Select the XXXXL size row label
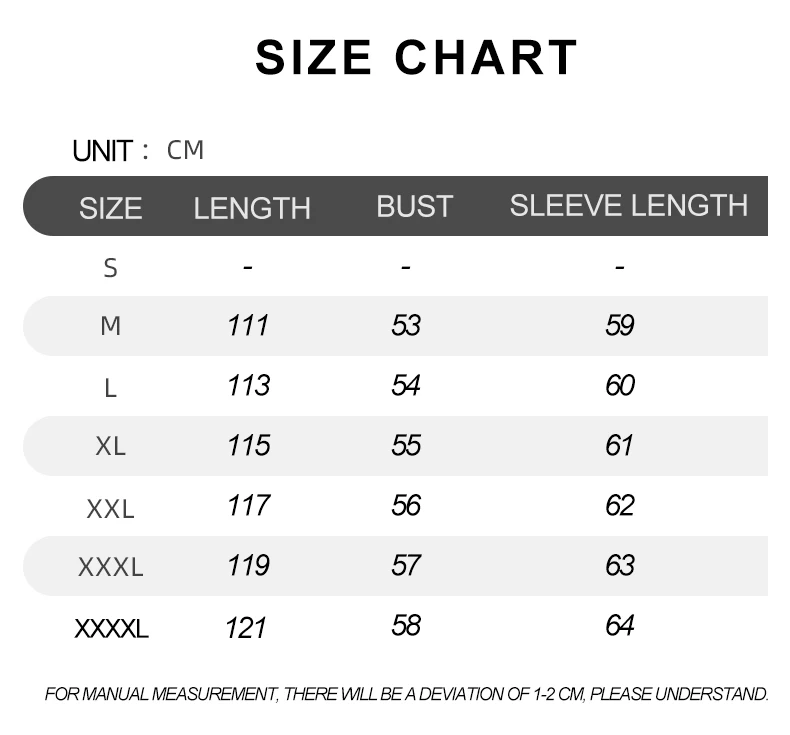Viewport: 790px width, 735px height. point(111,629)
